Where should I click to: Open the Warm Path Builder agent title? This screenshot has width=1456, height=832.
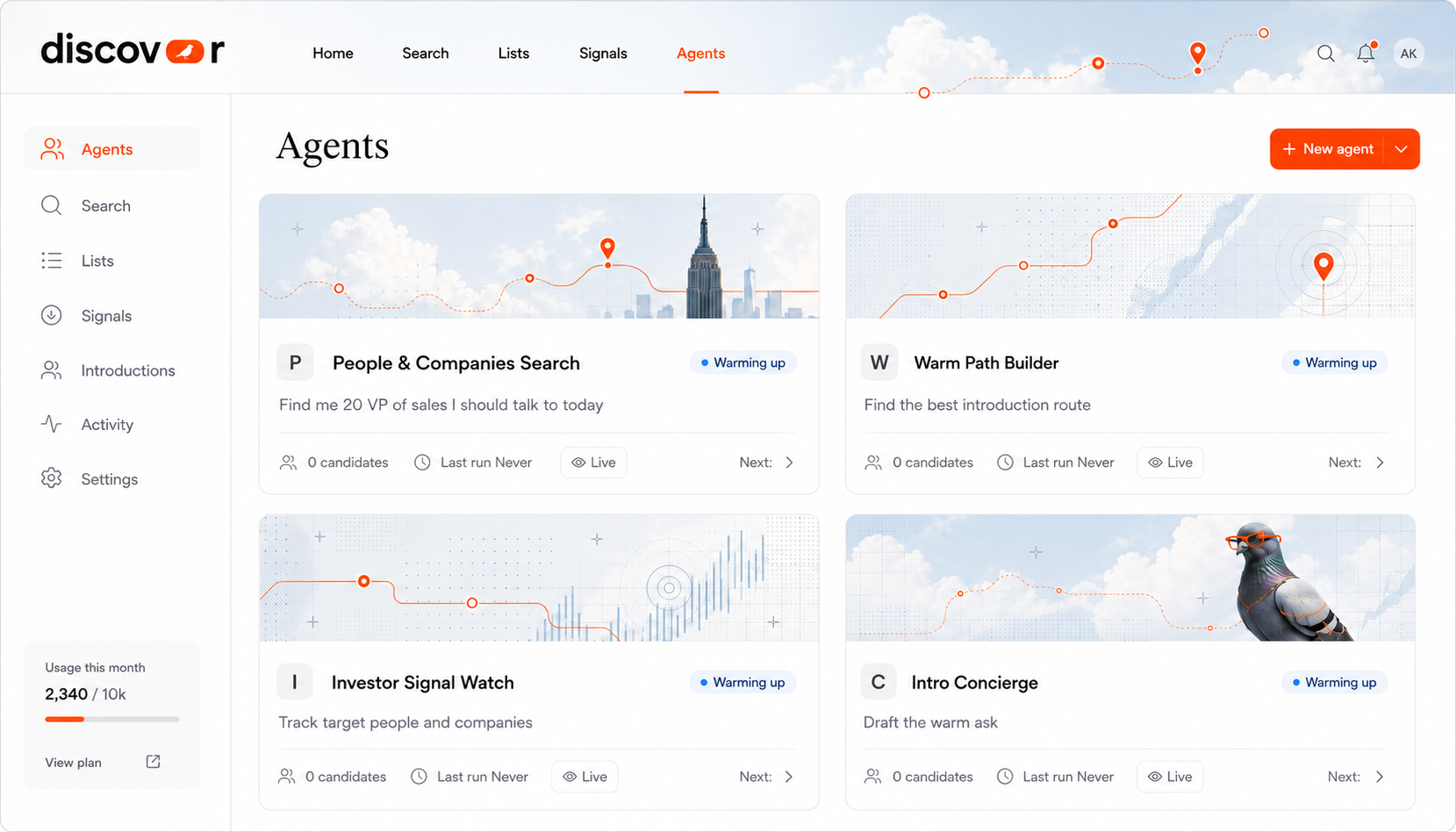(986, 362)
